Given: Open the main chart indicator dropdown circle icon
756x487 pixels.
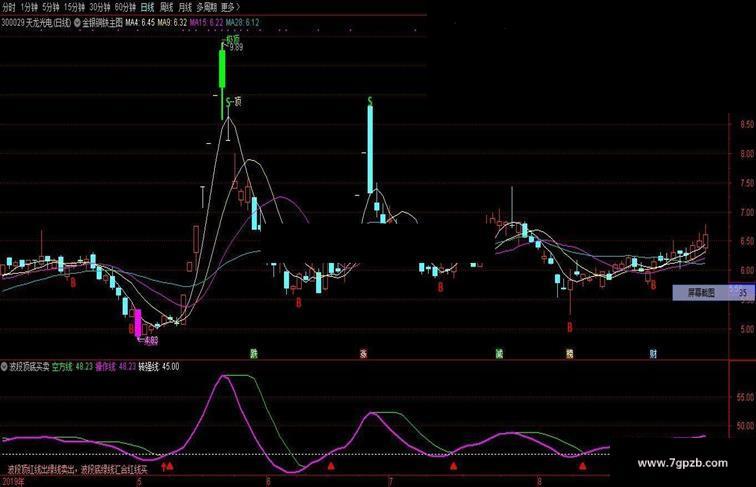Looking at the screenshot, I should [x=77, y=22].
